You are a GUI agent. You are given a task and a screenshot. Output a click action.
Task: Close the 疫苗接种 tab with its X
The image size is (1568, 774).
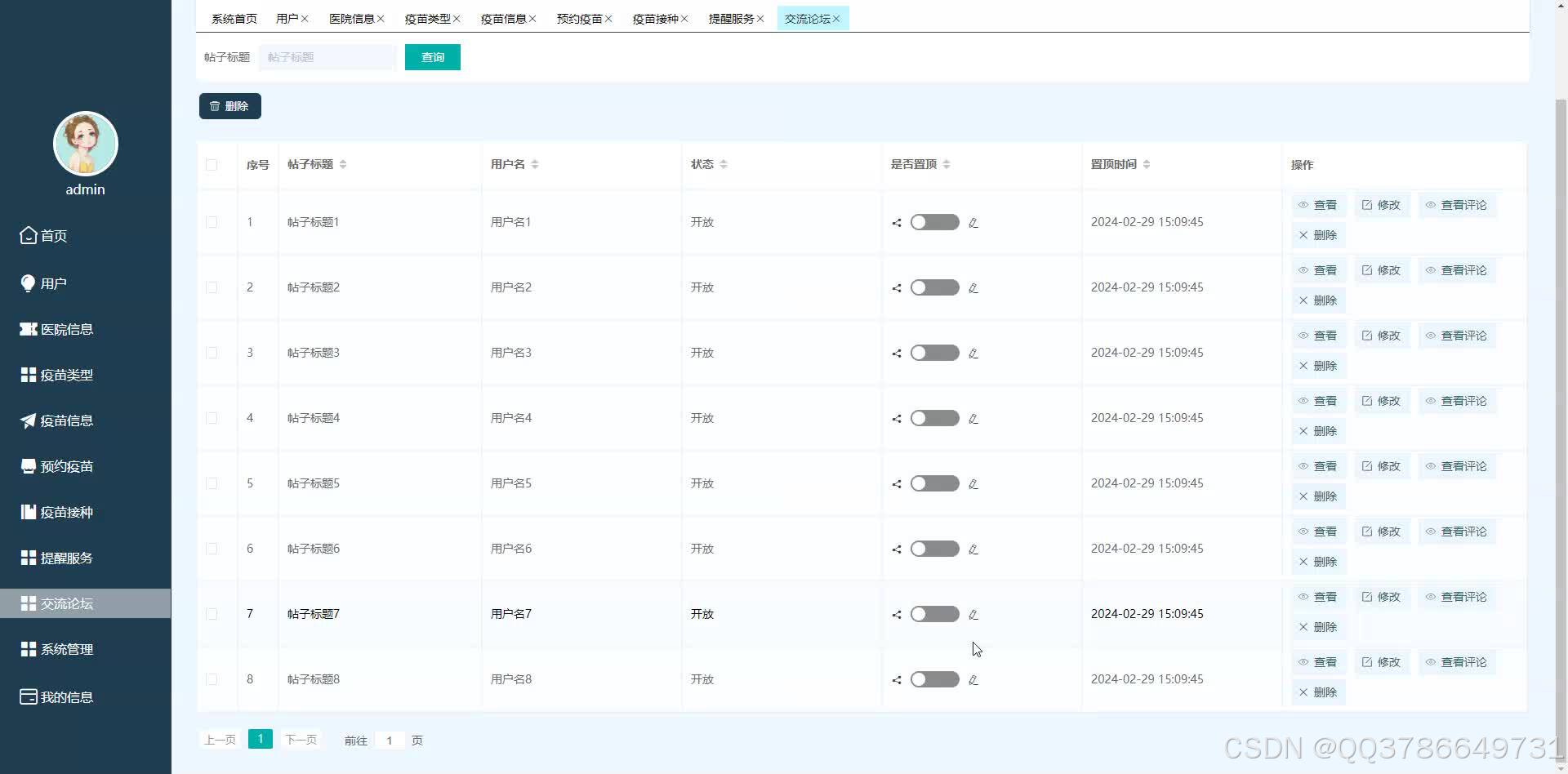(x=684, y=19)
